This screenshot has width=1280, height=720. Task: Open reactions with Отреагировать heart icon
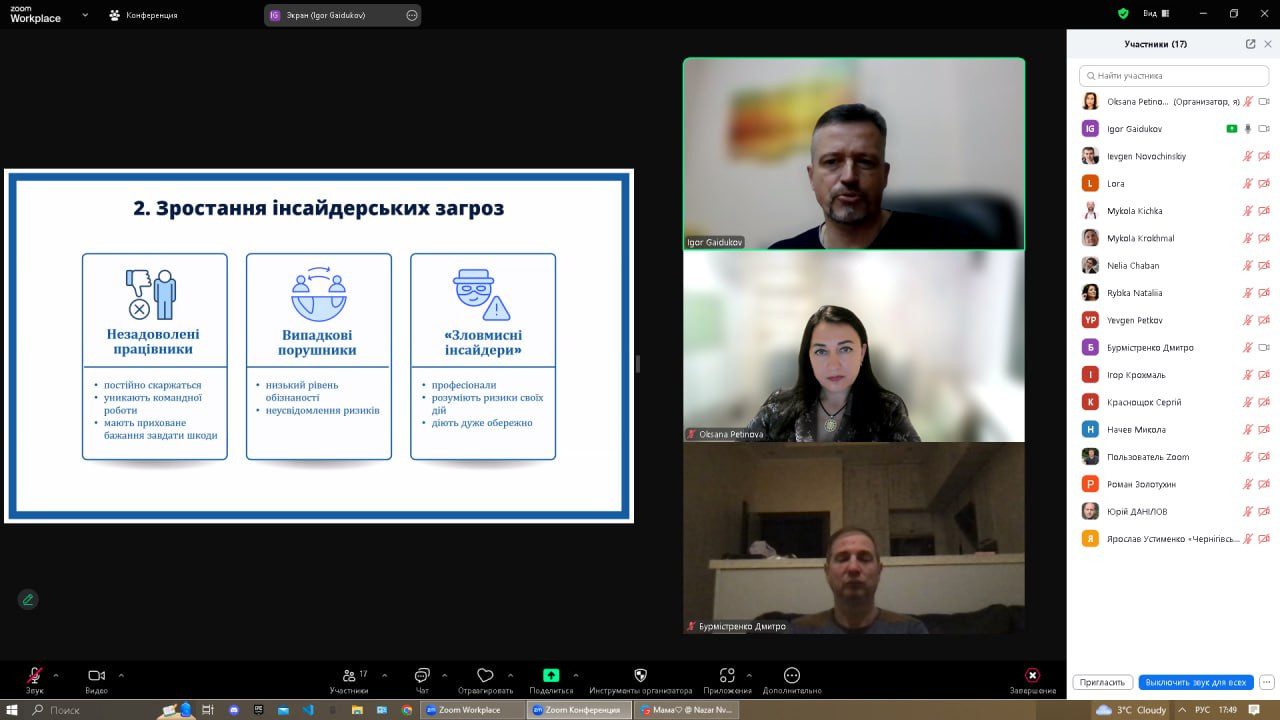tap(485, 680)
